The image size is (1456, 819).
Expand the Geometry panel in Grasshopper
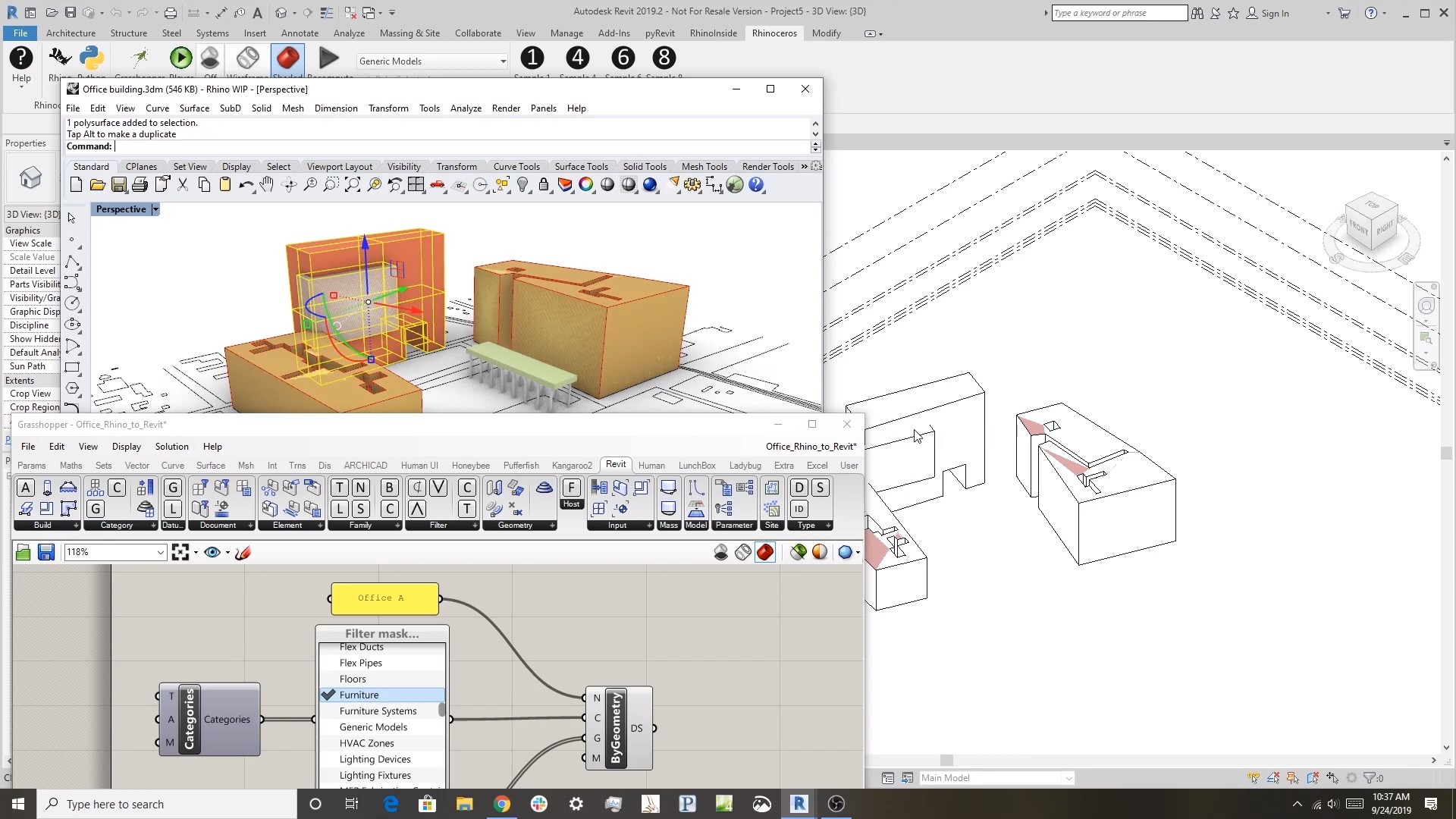(x=552, y=526)
